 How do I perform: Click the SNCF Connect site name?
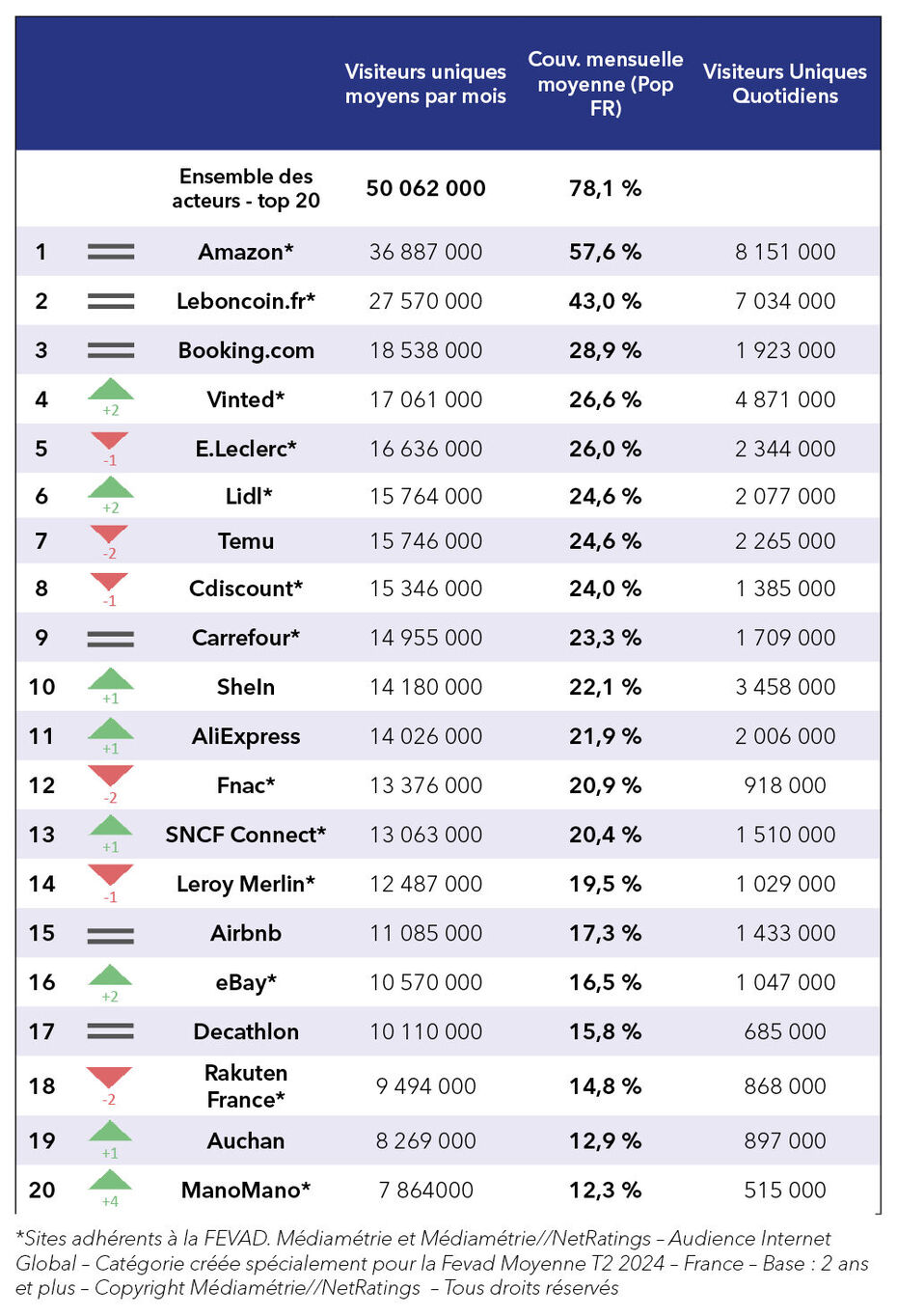246,835
